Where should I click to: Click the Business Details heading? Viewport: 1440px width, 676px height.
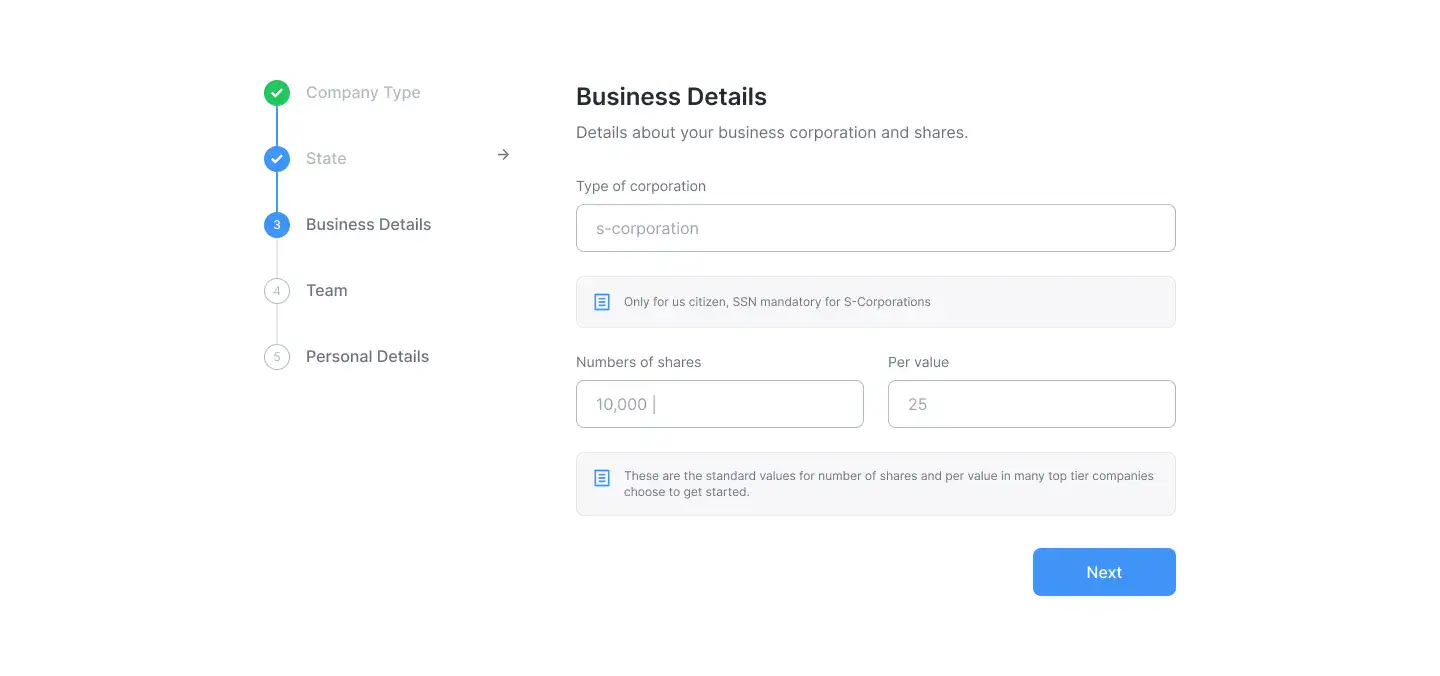pos(671,97)
